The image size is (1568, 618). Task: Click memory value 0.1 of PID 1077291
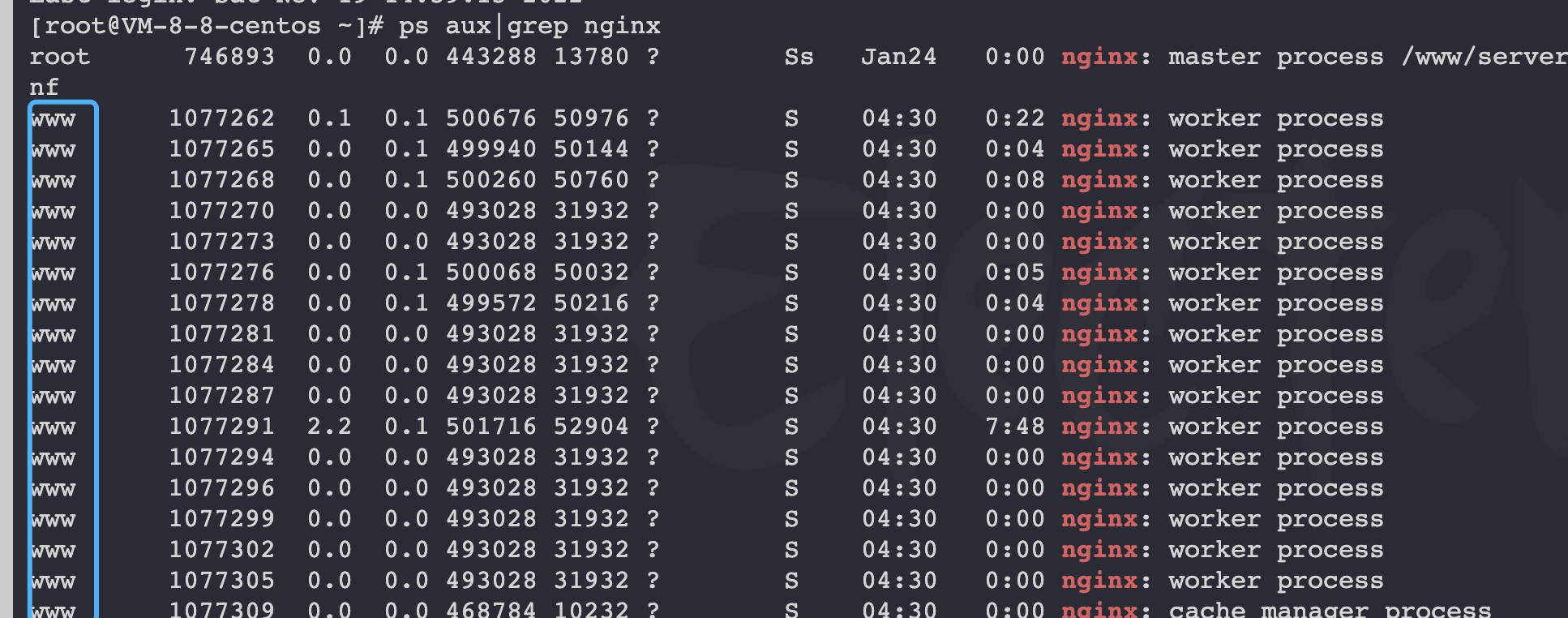406,427
